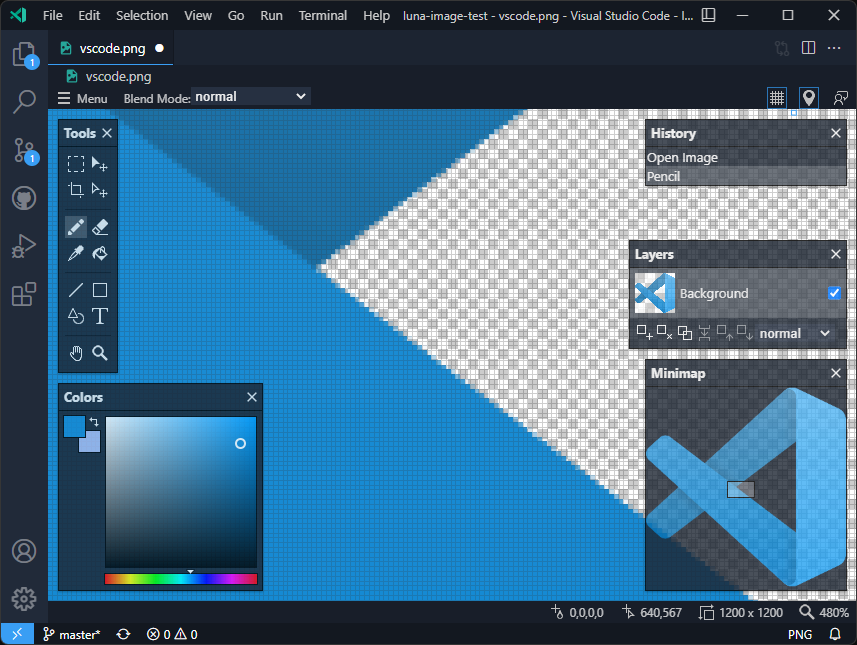Close the Colors panel
857x645 pixels.
[x=251, y=397]
